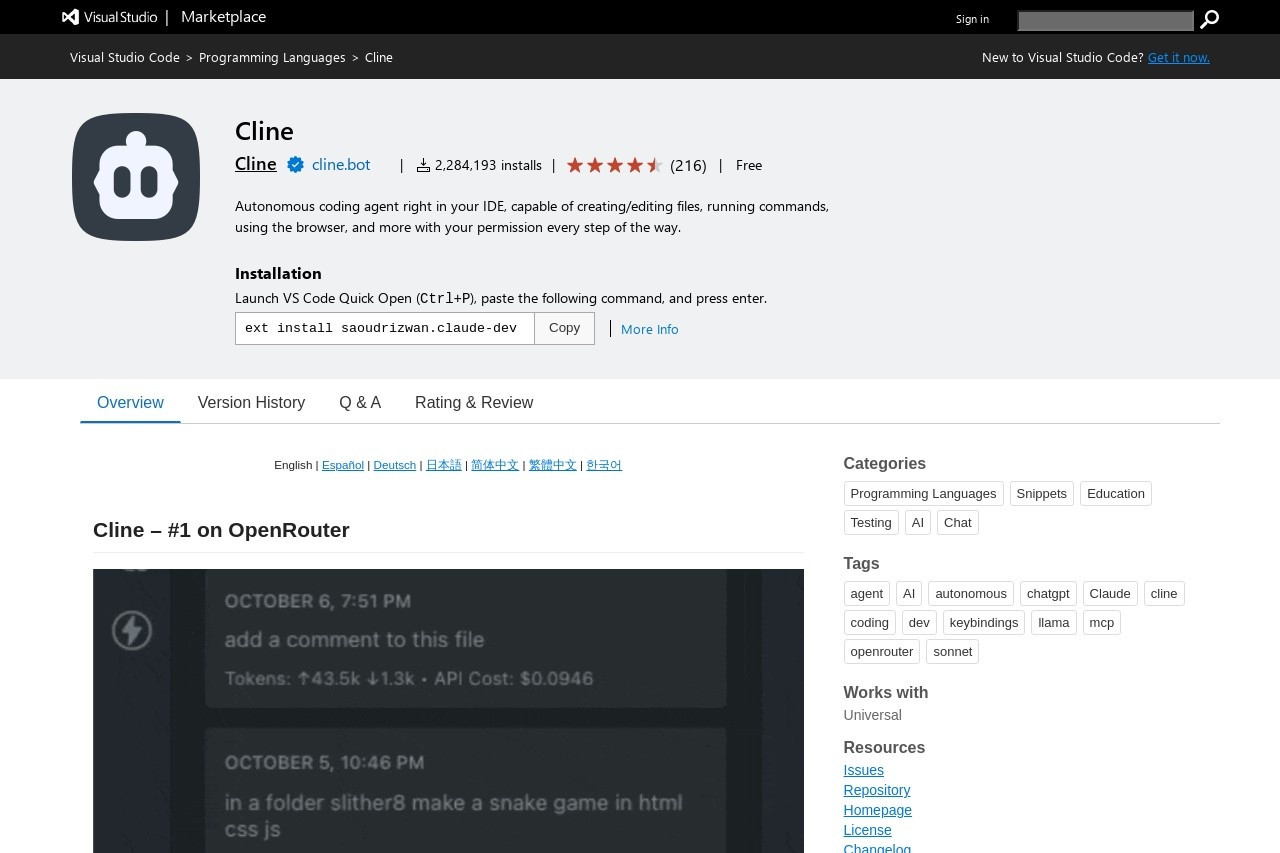Focus the Marketplace search box
This screenshot has width=1280, height=853.
[x=1105, y=20]
